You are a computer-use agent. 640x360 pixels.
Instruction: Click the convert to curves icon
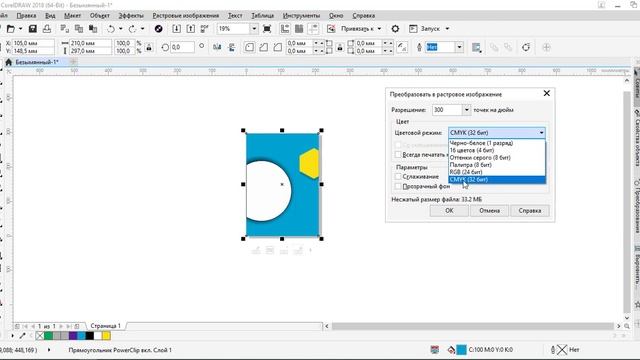[x=526, y=47]
